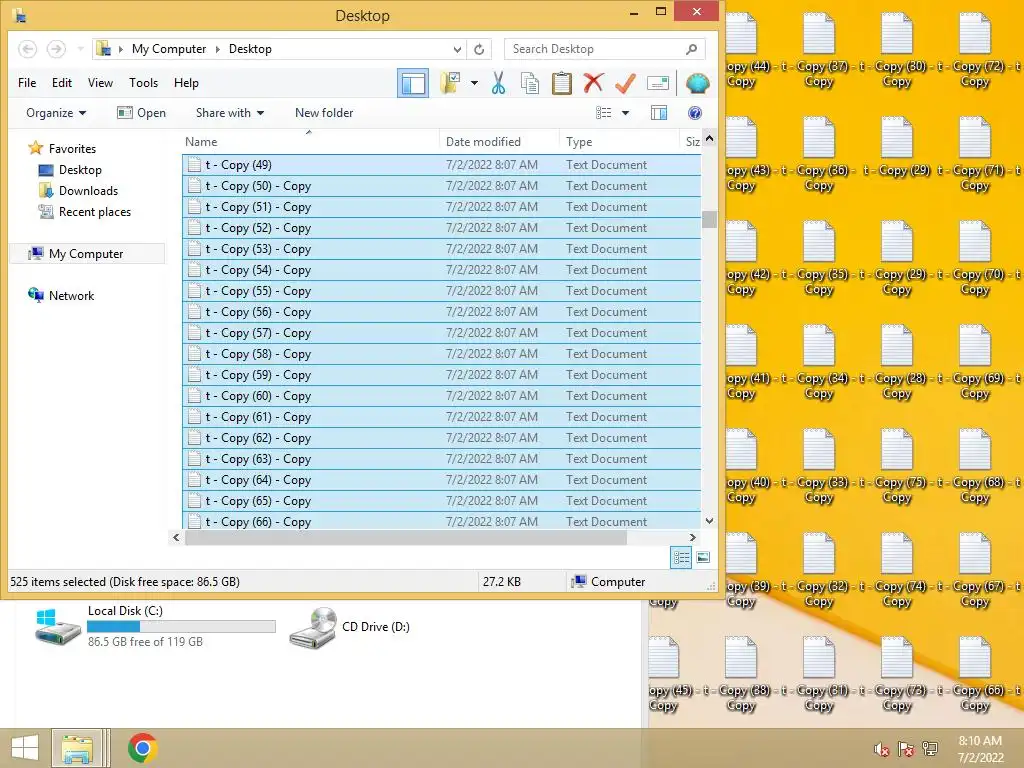The image size is (1024, 768).
Task: Expand folder options dropdown arrow
Action: (474, 83)
